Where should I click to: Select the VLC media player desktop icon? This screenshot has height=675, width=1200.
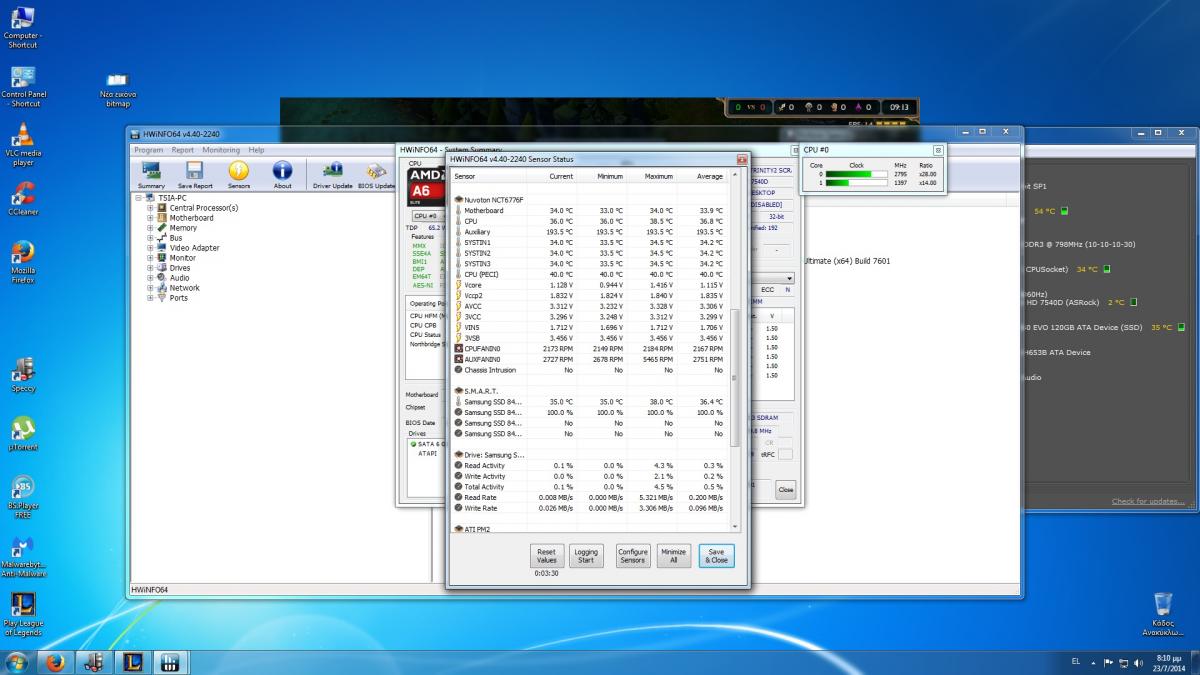click(x=23, y=145)
